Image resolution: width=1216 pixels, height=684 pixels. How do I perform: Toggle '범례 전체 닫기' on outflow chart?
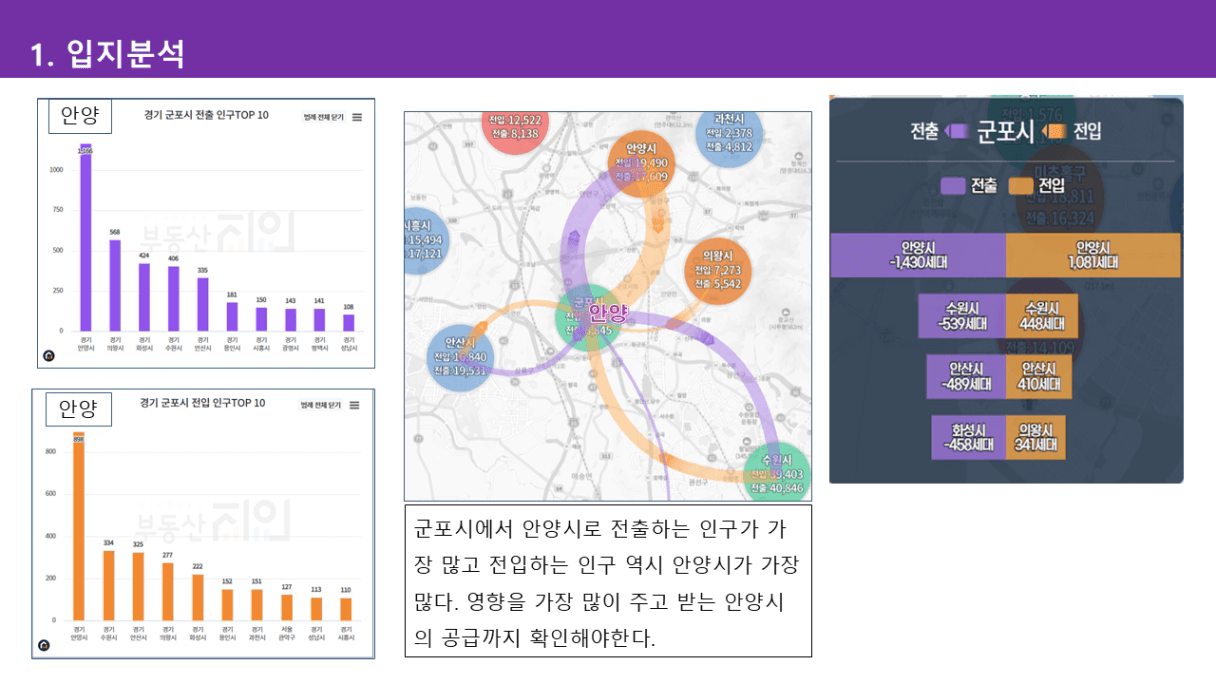pos(323,117)
